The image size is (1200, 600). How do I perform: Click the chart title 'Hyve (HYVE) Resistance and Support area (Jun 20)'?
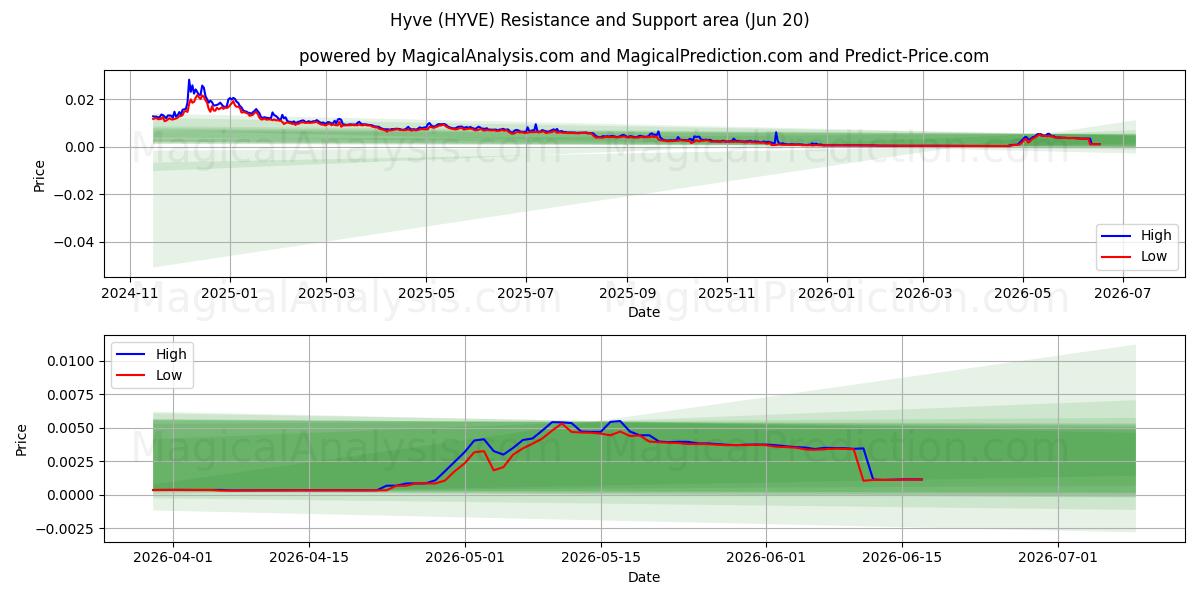pos(600,20)
